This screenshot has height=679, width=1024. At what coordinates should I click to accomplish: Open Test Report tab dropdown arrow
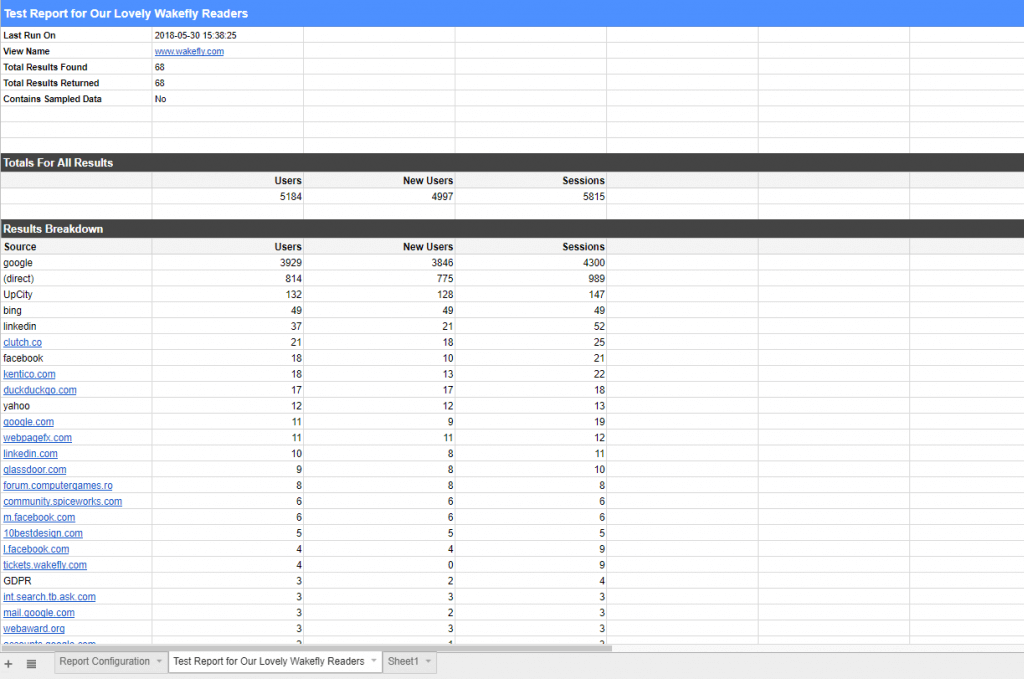374,661
